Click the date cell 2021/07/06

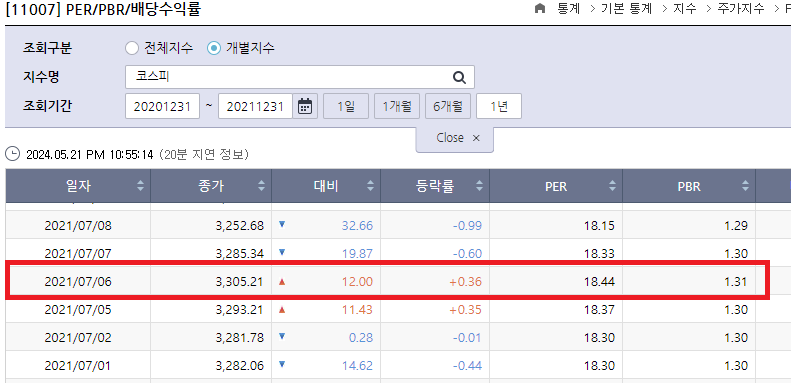coord(78,282)
